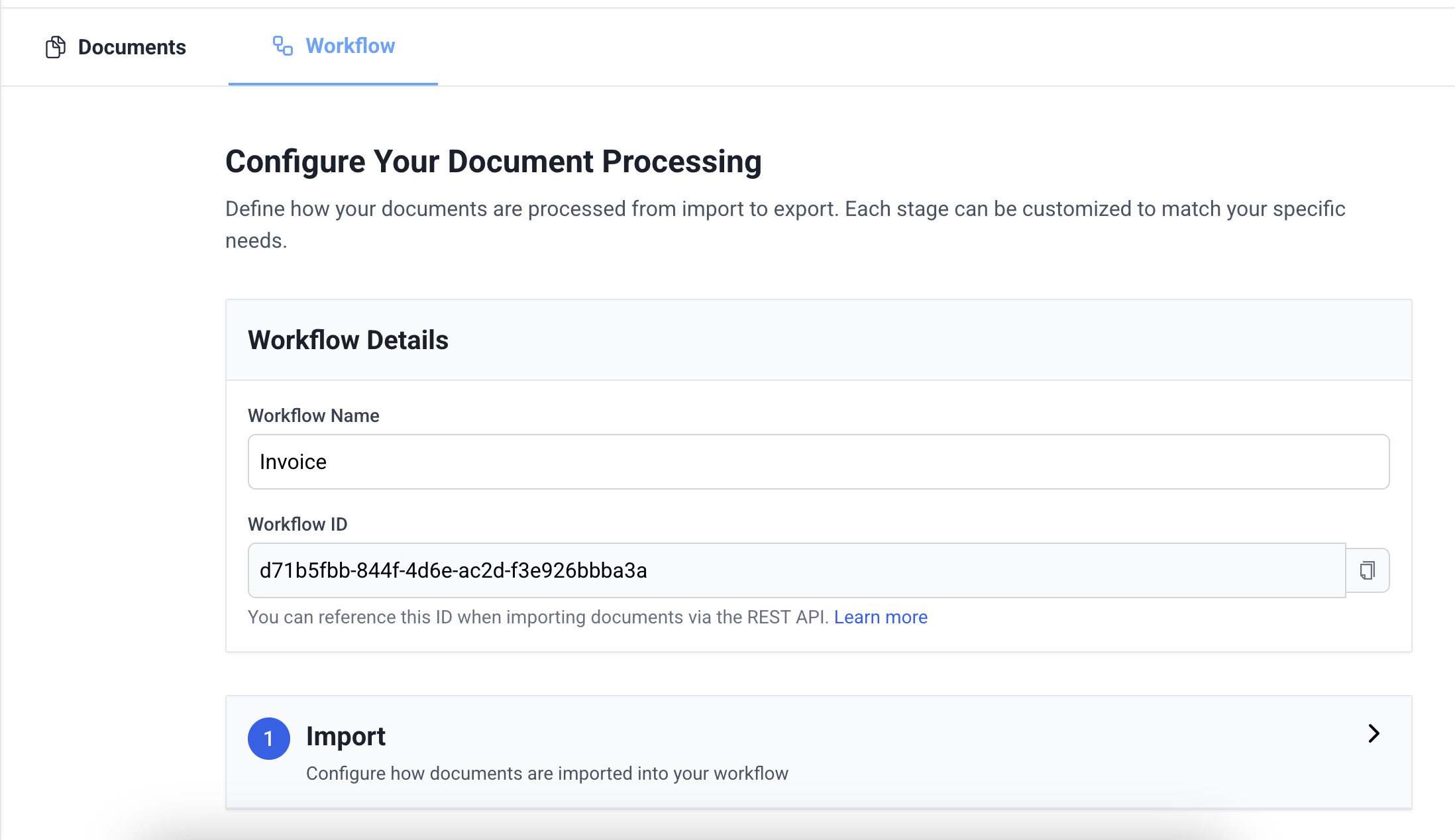Screen dimensions: 1455x840
Task: Click the Workflow Details heading
Action: (348, 340)
